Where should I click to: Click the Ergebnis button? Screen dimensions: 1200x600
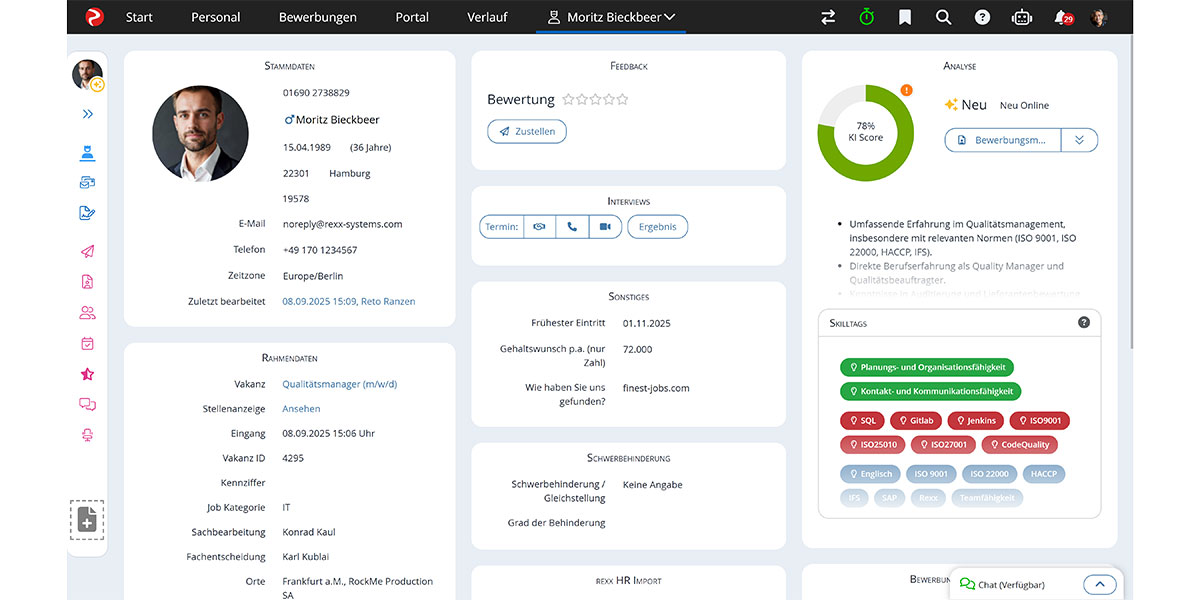pyautogui.click(x=657, y=226)
